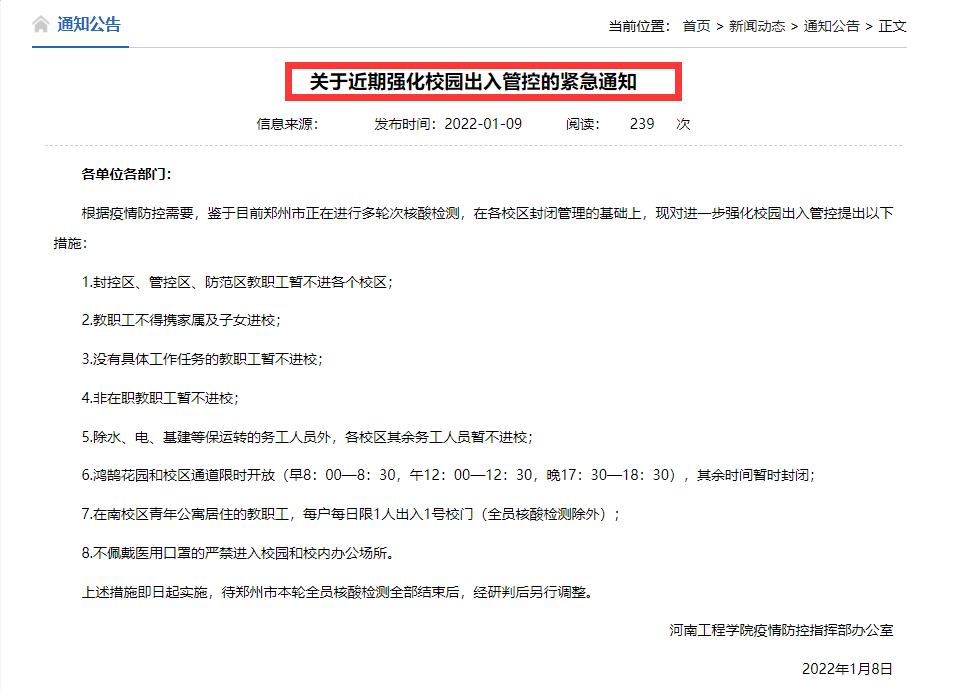The height and width of the screenshot is (700, 973).
Task: Select the 通知公告 section tab heading
Action: click(89, 24)
